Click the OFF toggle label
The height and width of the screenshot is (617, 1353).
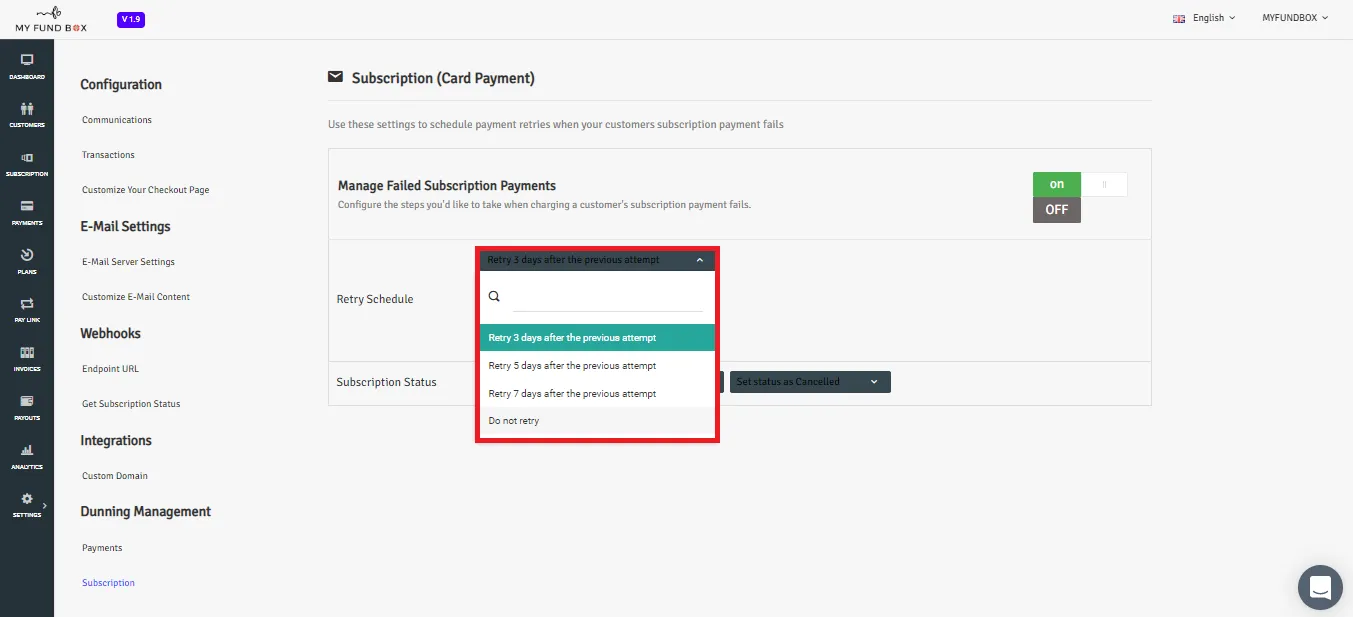tap(1057, 210)
